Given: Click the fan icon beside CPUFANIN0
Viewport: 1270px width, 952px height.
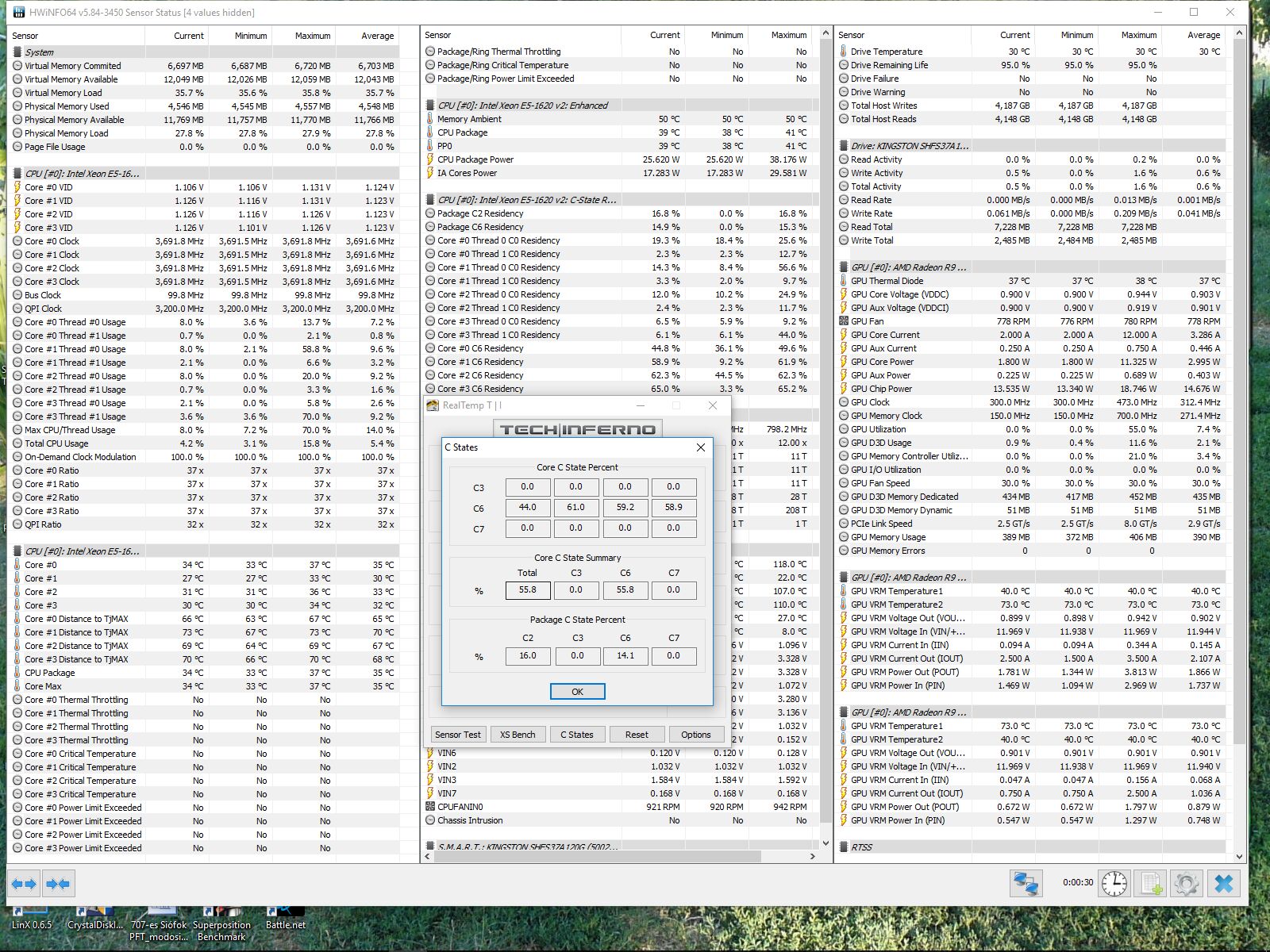Looking at the screenshot, I should pos(430,807).
